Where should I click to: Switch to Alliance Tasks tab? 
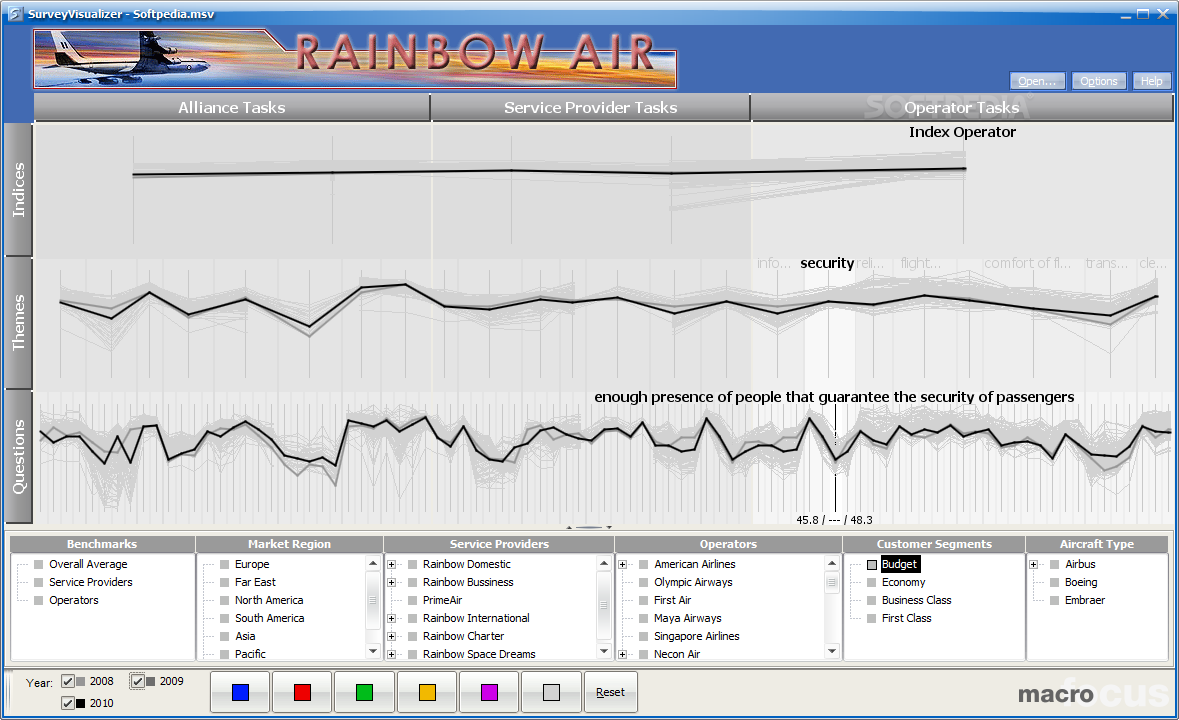click(x=232, y=107)
